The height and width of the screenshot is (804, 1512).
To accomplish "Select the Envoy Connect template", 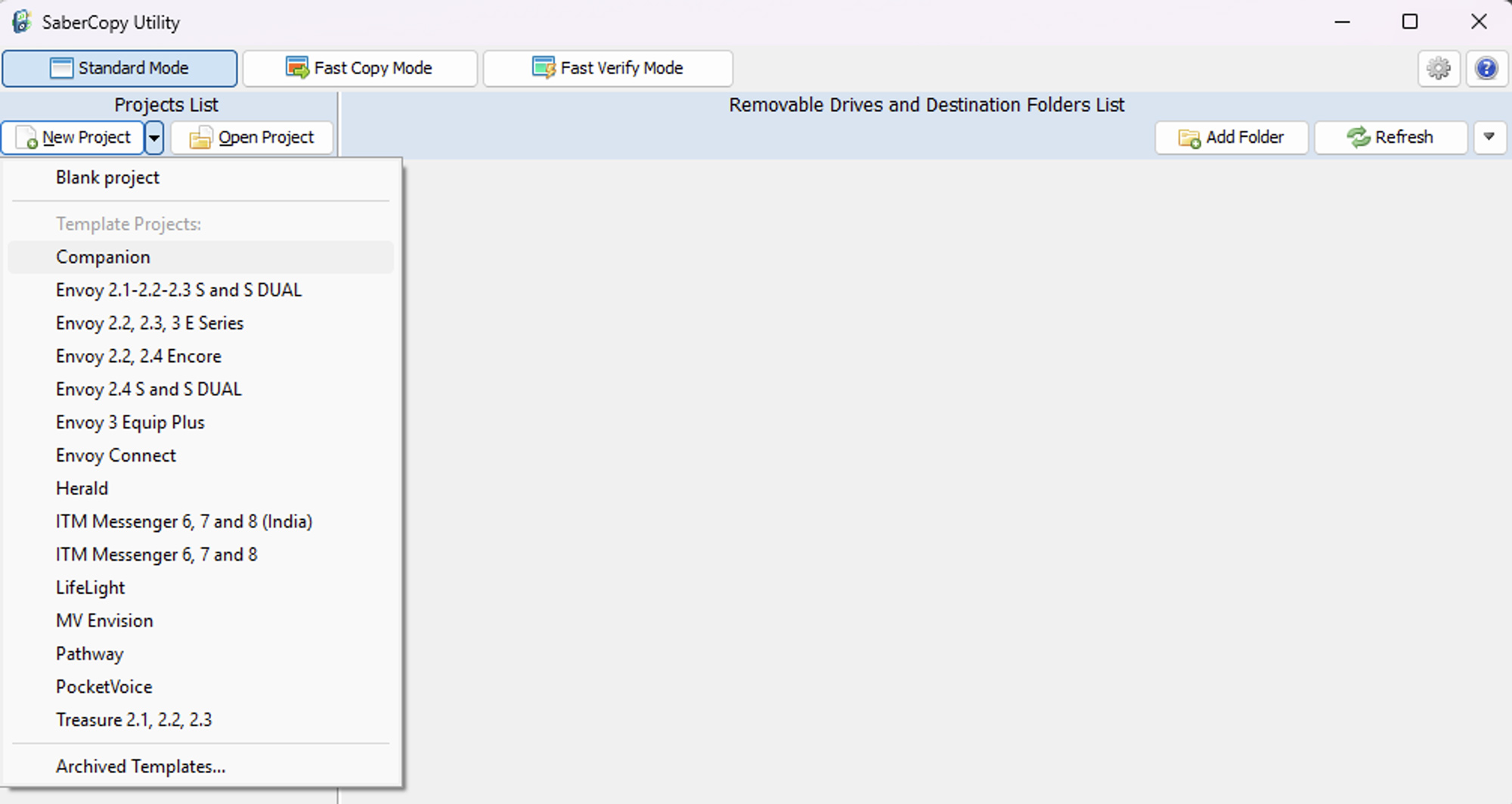I will click(200, 456).
